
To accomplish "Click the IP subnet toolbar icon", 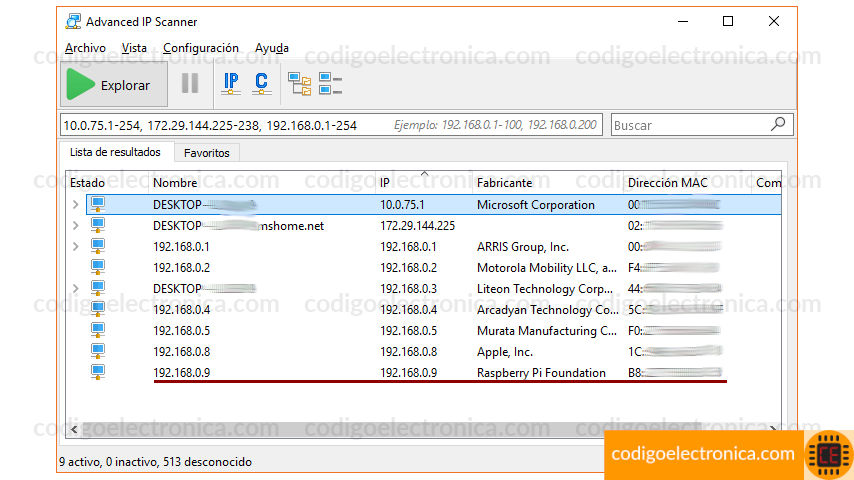I will point(231,83).
